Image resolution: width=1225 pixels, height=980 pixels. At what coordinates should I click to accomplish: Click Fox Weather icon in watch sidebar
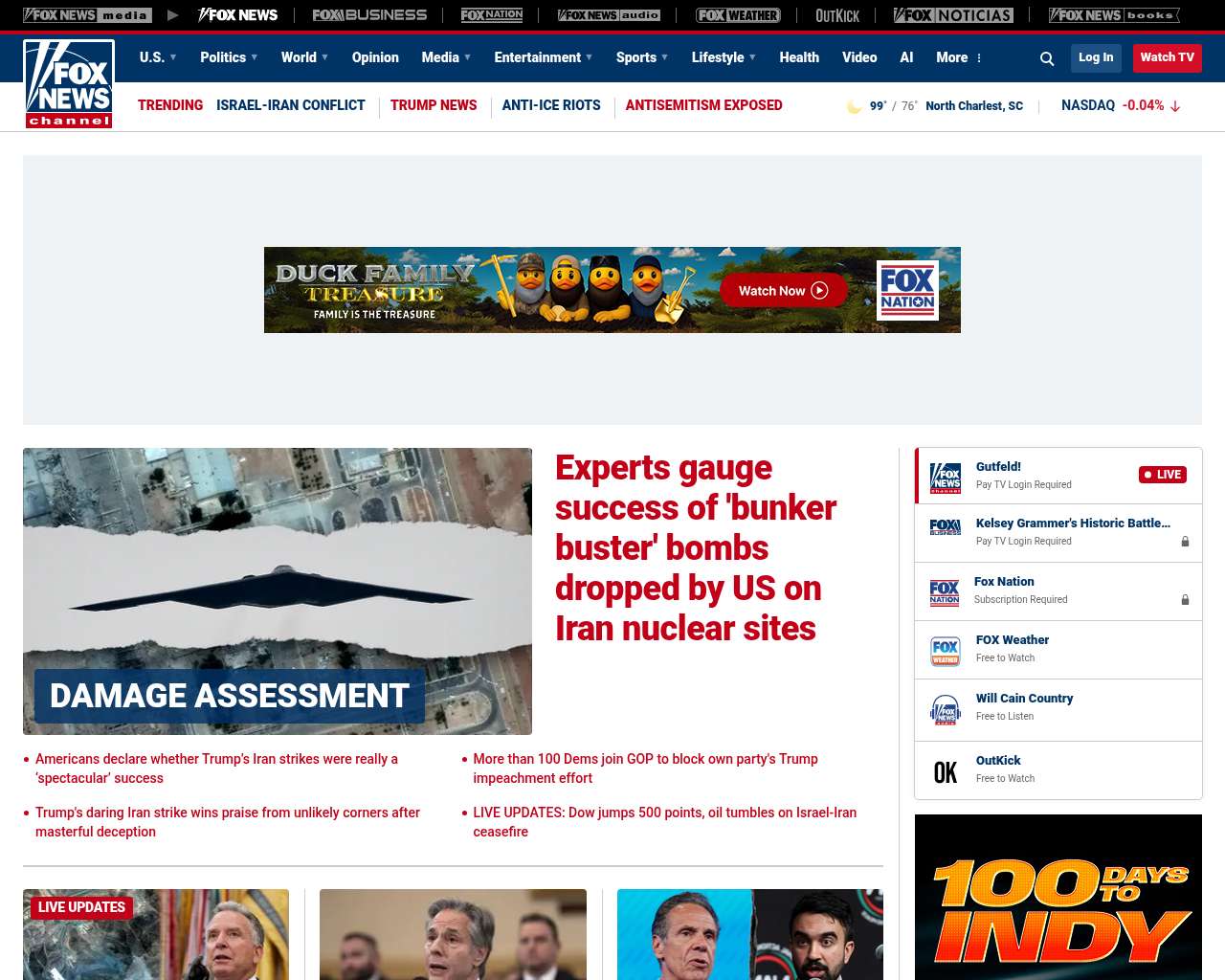click(x=946, y=651)
